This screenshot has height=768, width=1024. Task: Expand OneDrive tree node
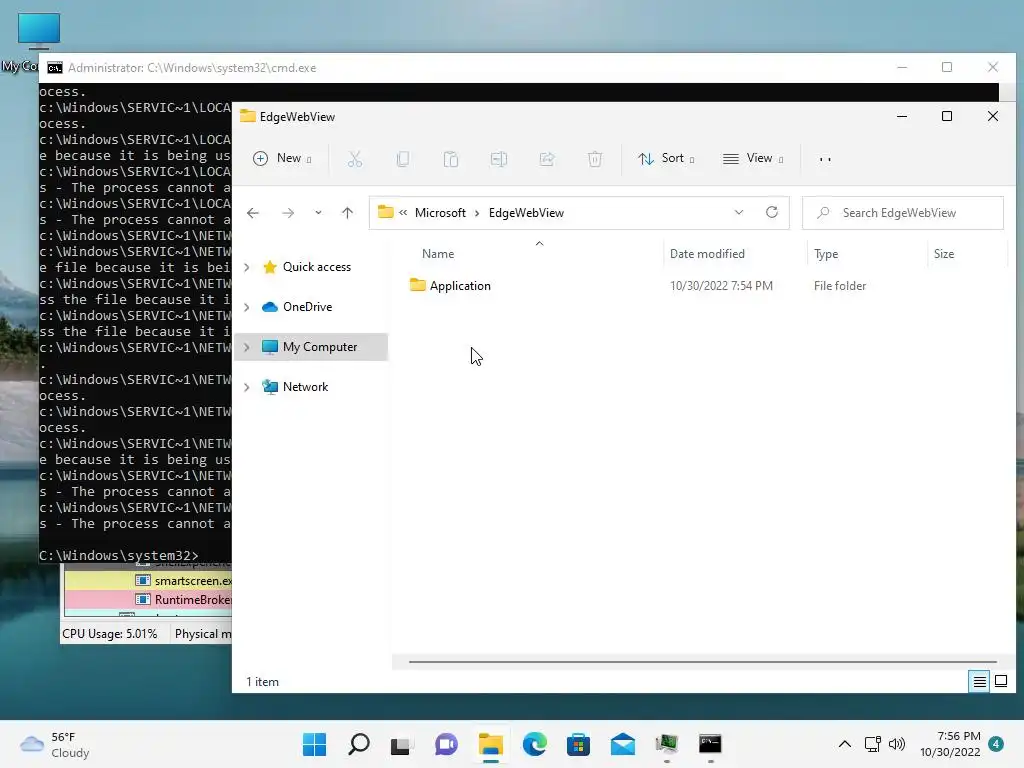click(x=247, y=307)
